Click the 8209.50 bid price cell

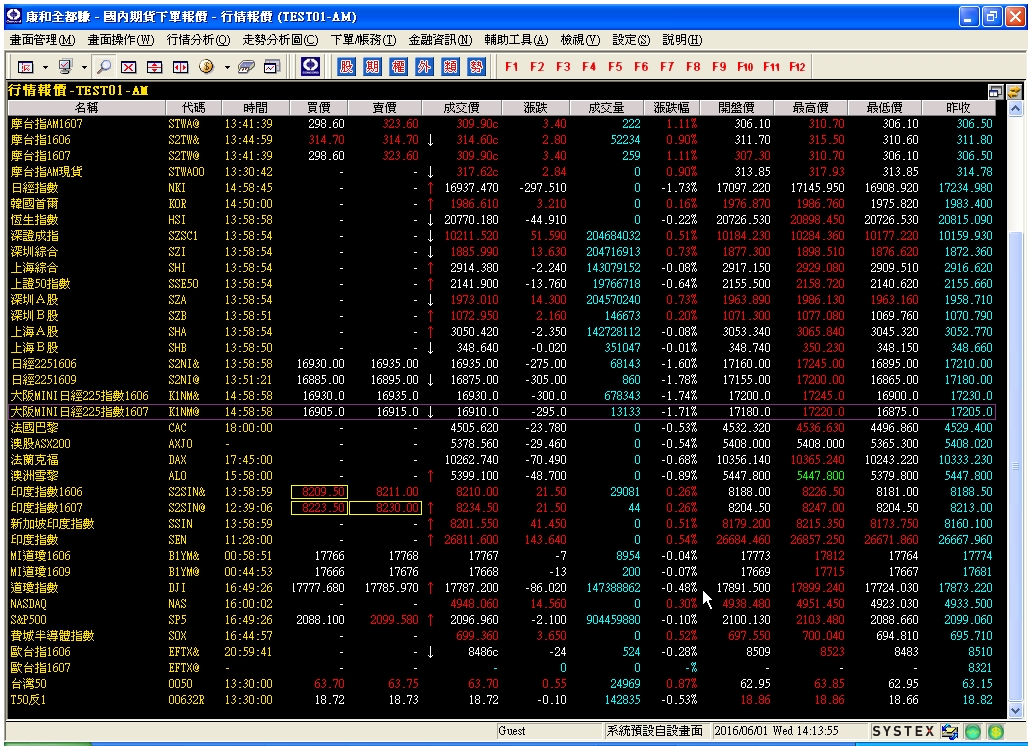coord(319,492)
